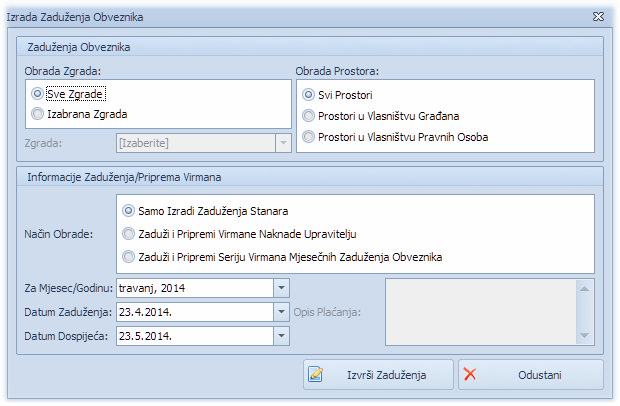The image size is (620, 406).
Task: Select Prostori u Vlasništvu Građana
Action: [x=308, y=115]
